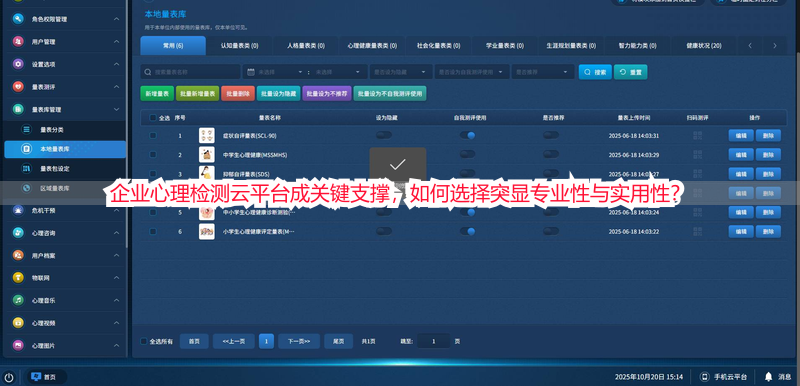Check the 全选所有 checkbox in footer
The image size is (800, 386).
click(x=144, y=341)
